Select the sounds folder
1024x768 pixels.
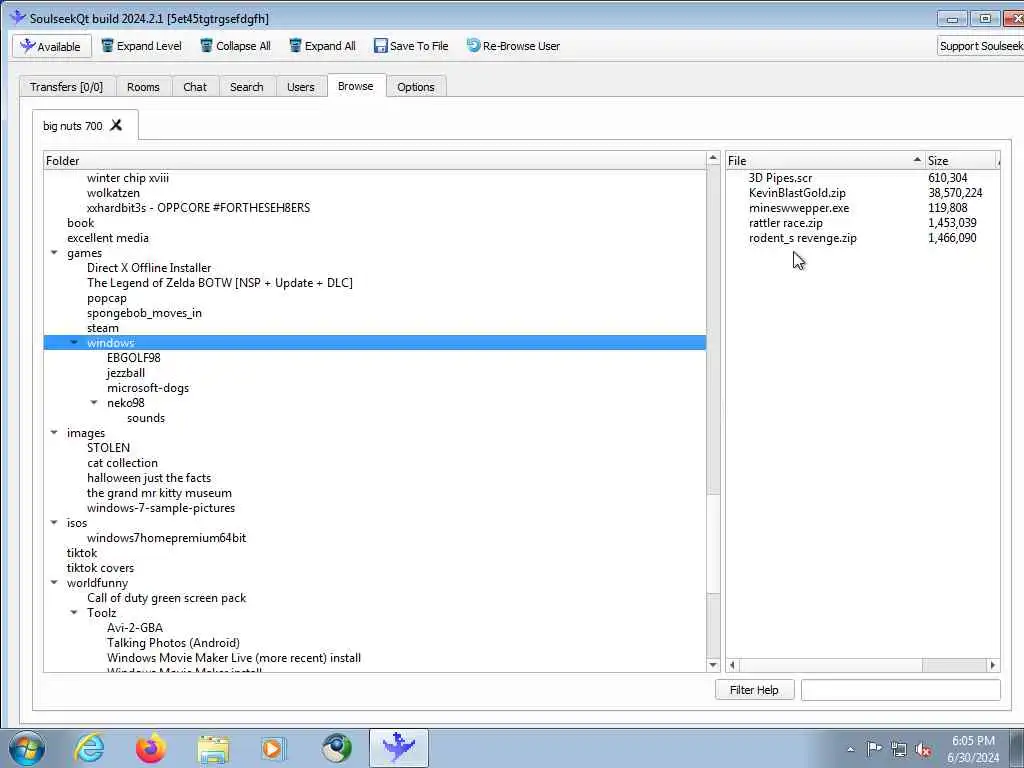pyautogui.click(x=146, y=418)
